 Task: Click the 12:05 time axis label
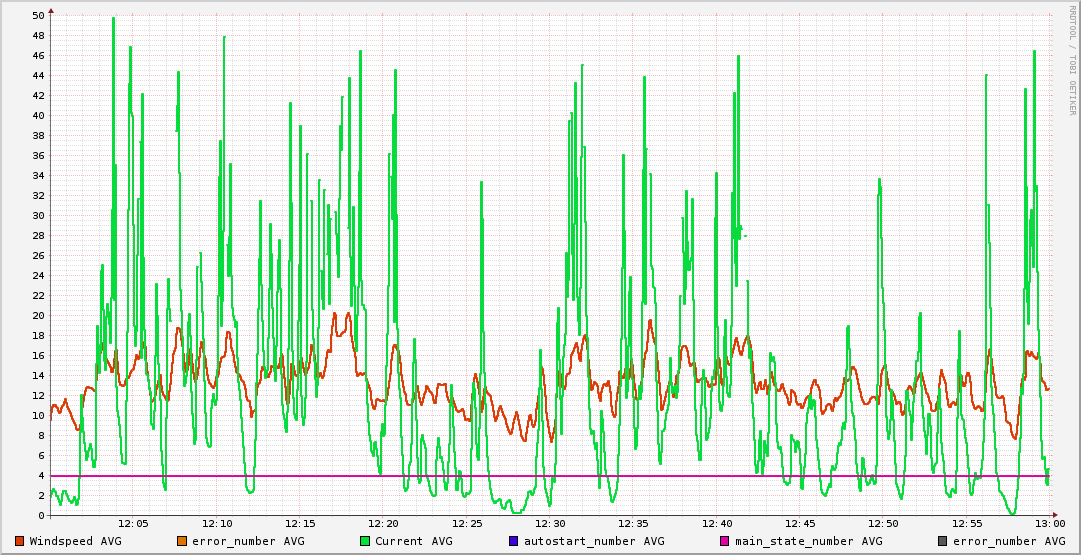pos(133,523)
